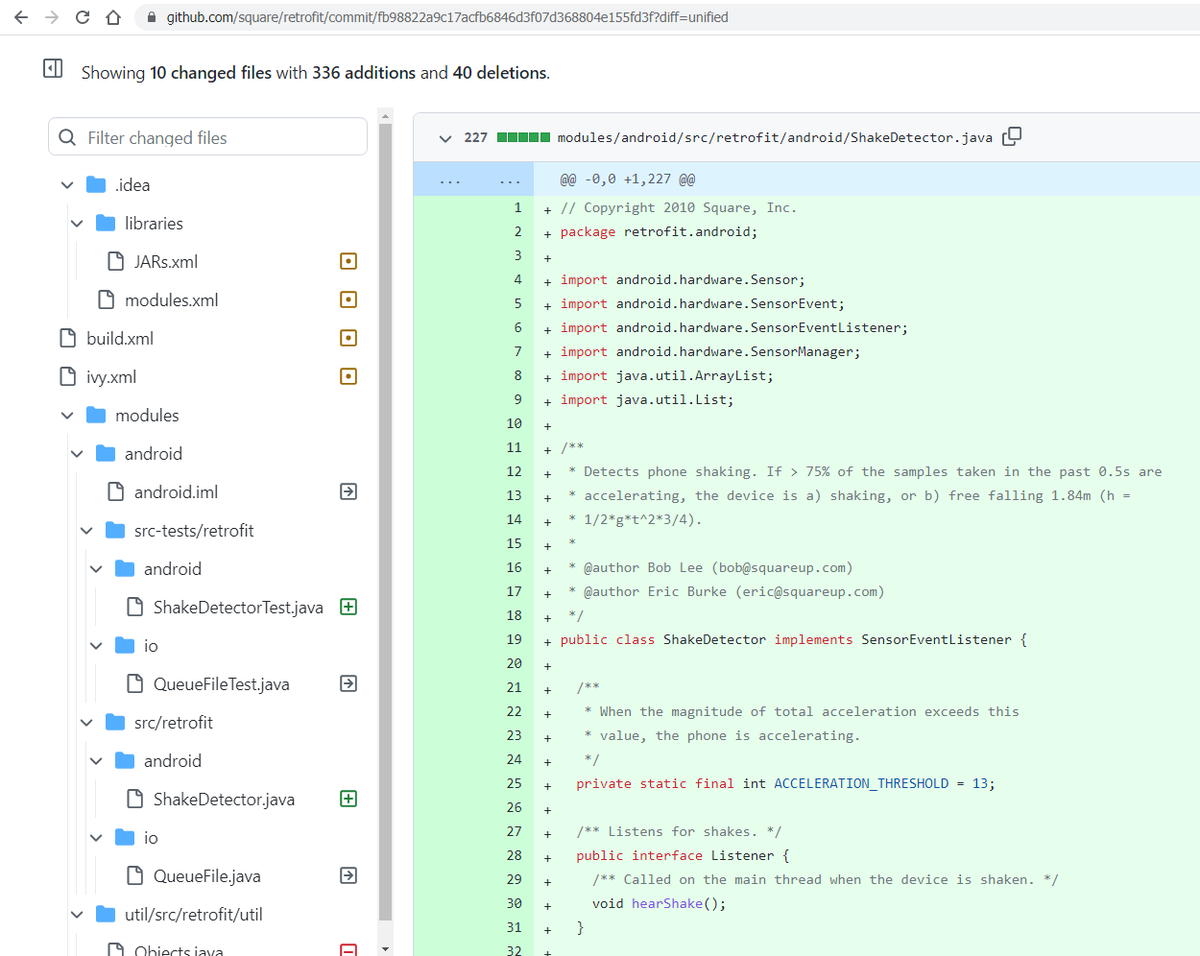The image size is (1200, 956).
Task: Collapse the ShakeDetector.java diff chevron
Action: pos(445,137)
